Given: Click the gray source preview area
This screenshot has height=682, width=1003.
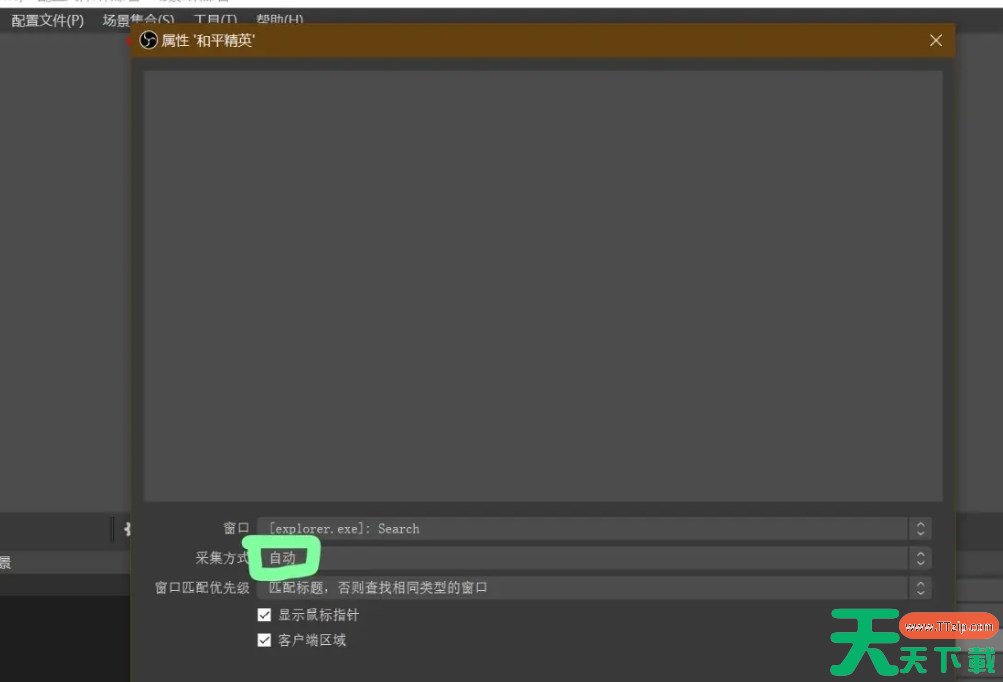Looking at the screenshot, I should point(542,285).
